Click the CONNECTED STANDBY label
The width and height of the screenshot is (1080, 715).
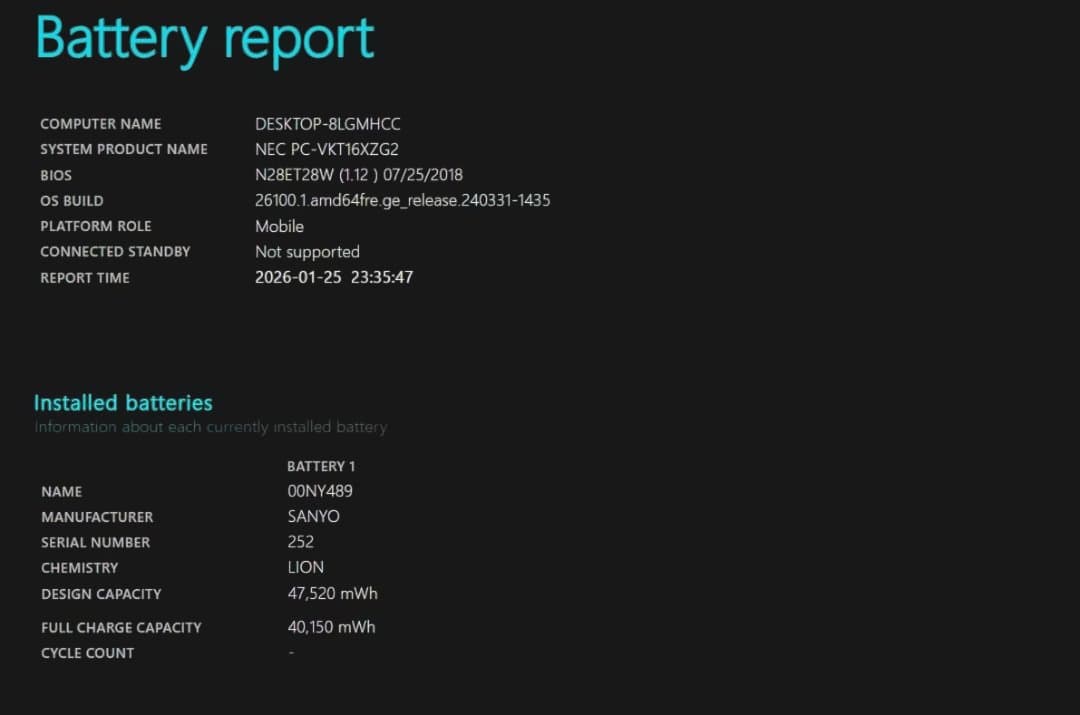click(115, 252)
